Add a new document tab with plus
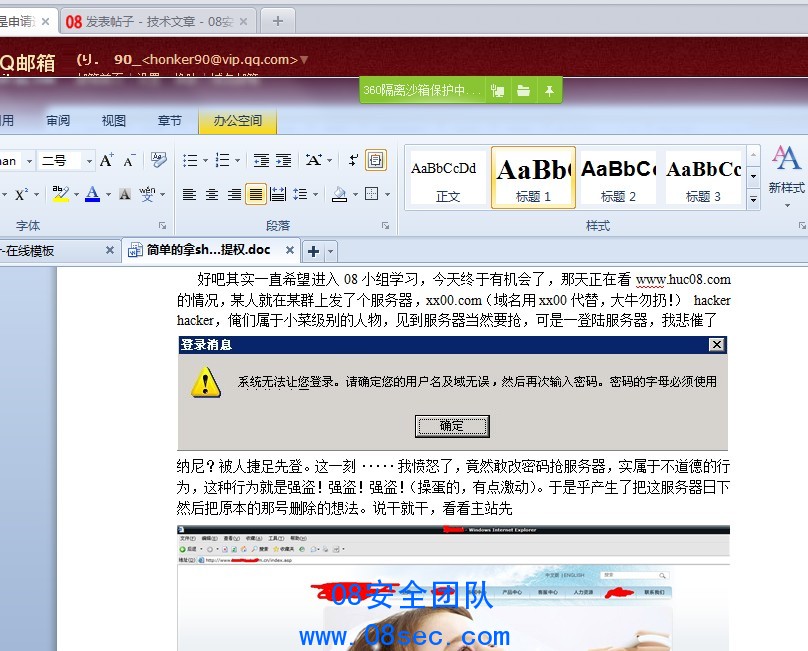The height and width of the screenshot is (651, 808). click(x=313, y=252)
